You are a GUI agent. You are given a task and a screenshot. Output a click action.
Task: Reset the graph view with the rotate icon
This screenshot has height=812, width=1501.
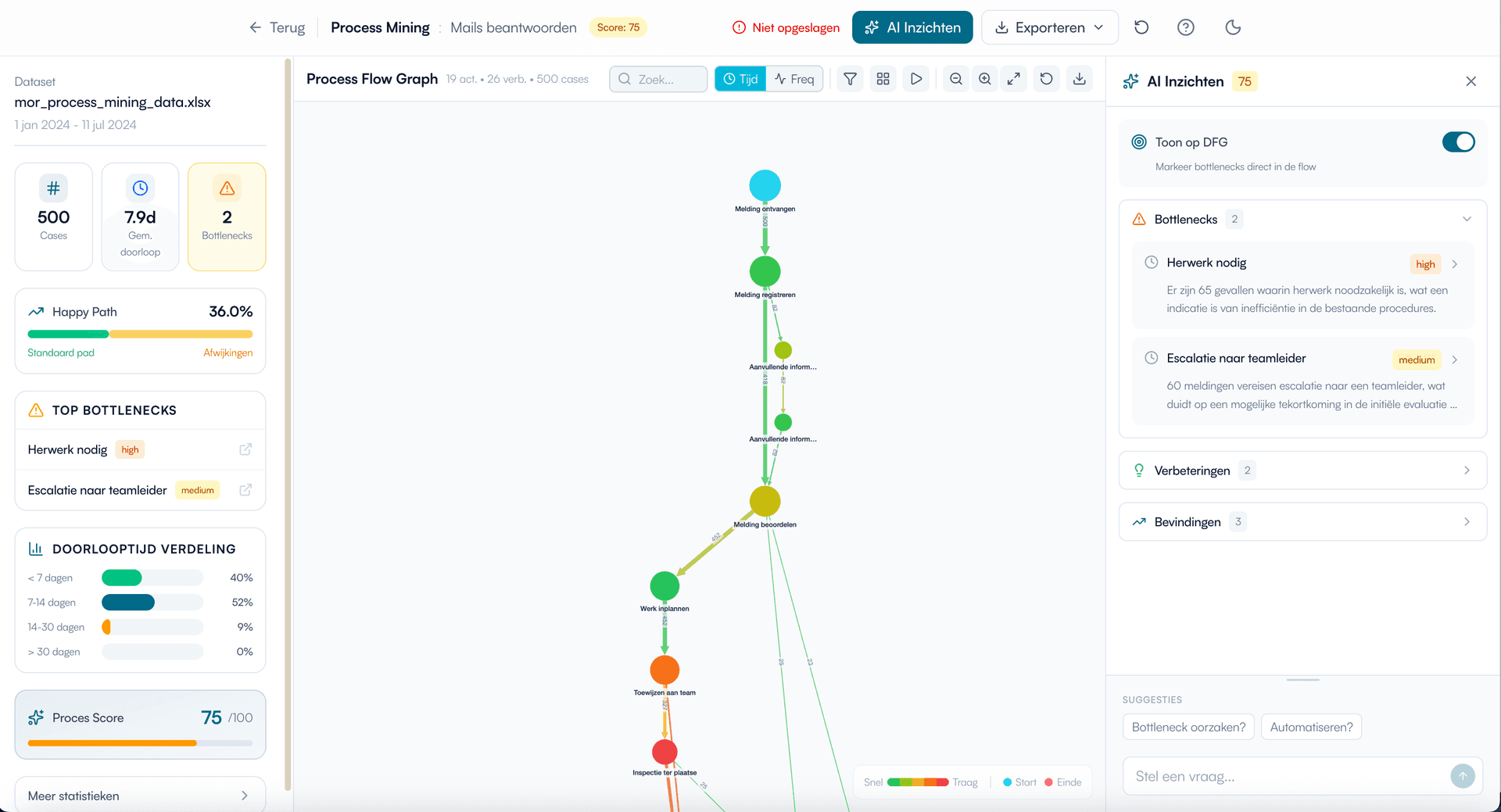click(1046, 78)
